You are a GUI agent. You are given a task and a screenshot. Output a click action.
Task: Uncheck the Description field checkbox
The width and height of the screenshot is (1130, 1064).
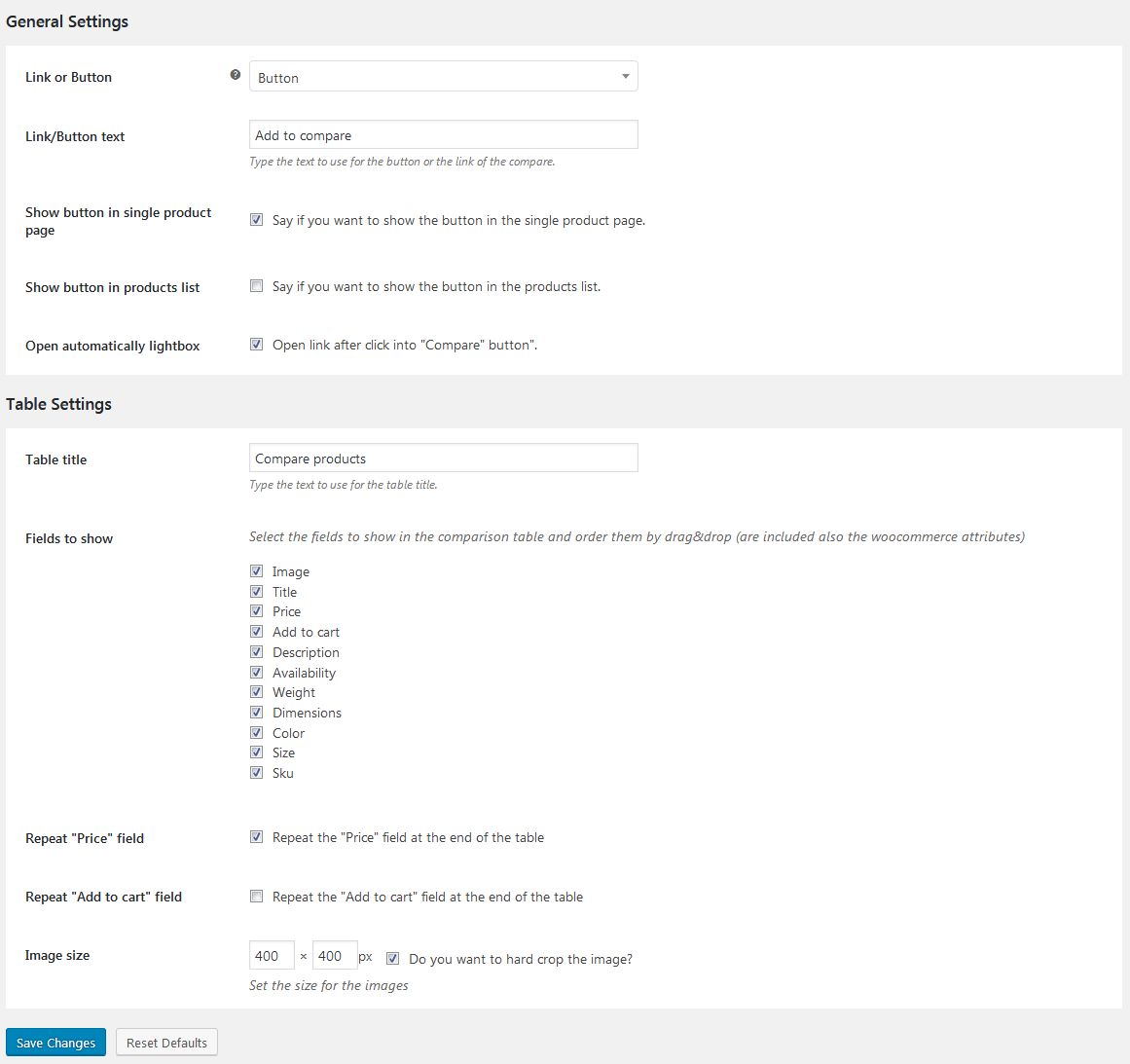coord(257,651)
